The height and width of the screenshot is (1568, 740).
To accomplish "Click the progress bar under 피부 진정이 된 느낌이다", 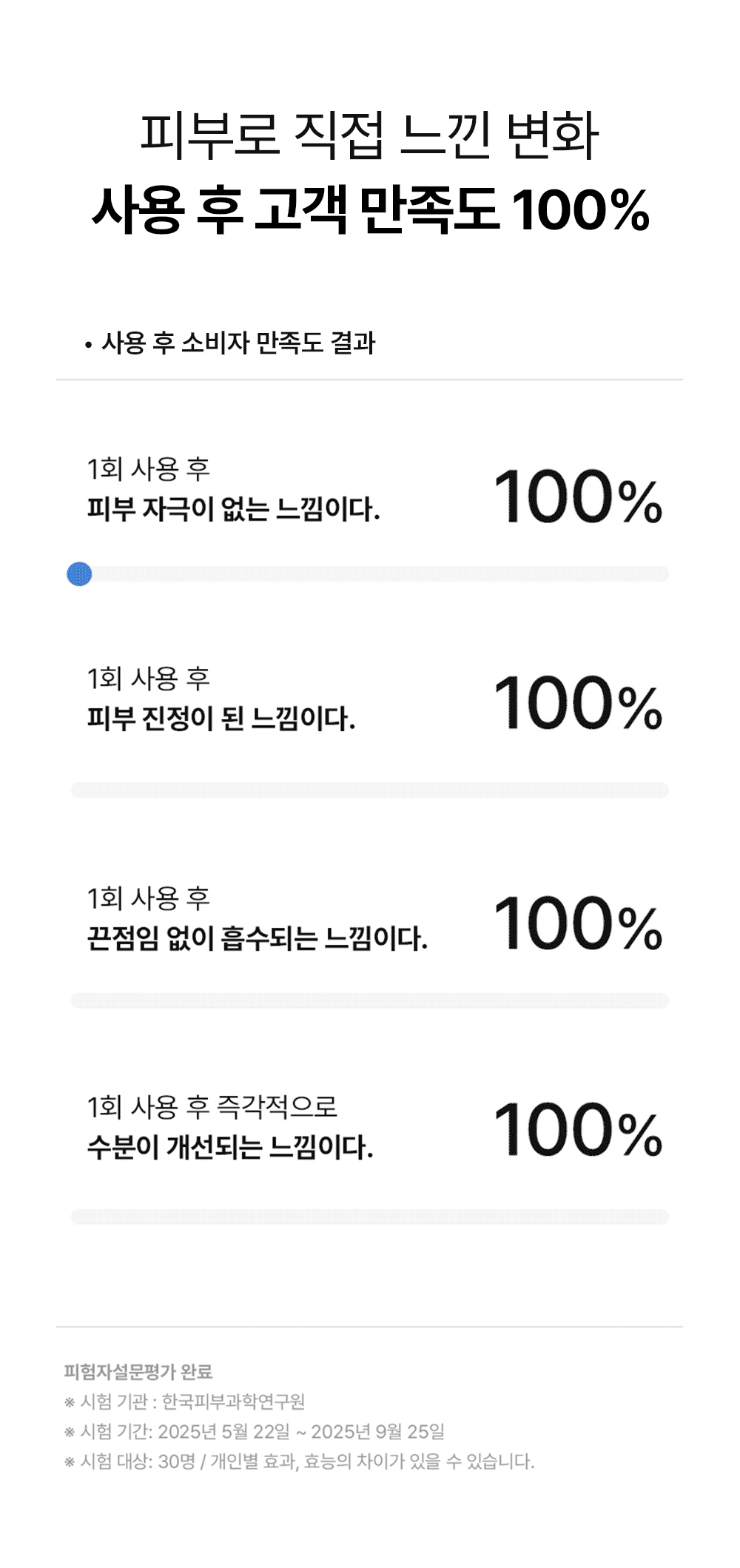I will click(x=370, y=790).
